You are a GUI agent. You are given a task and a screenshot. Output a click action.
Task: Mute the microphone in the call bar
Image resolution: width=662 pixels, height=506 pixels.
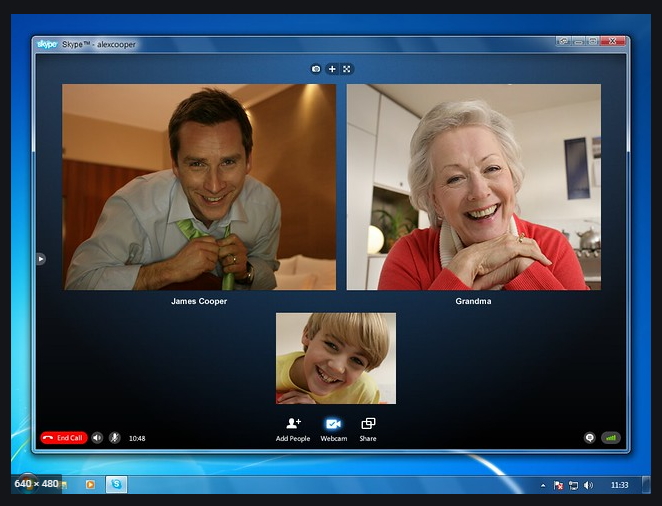114,438
